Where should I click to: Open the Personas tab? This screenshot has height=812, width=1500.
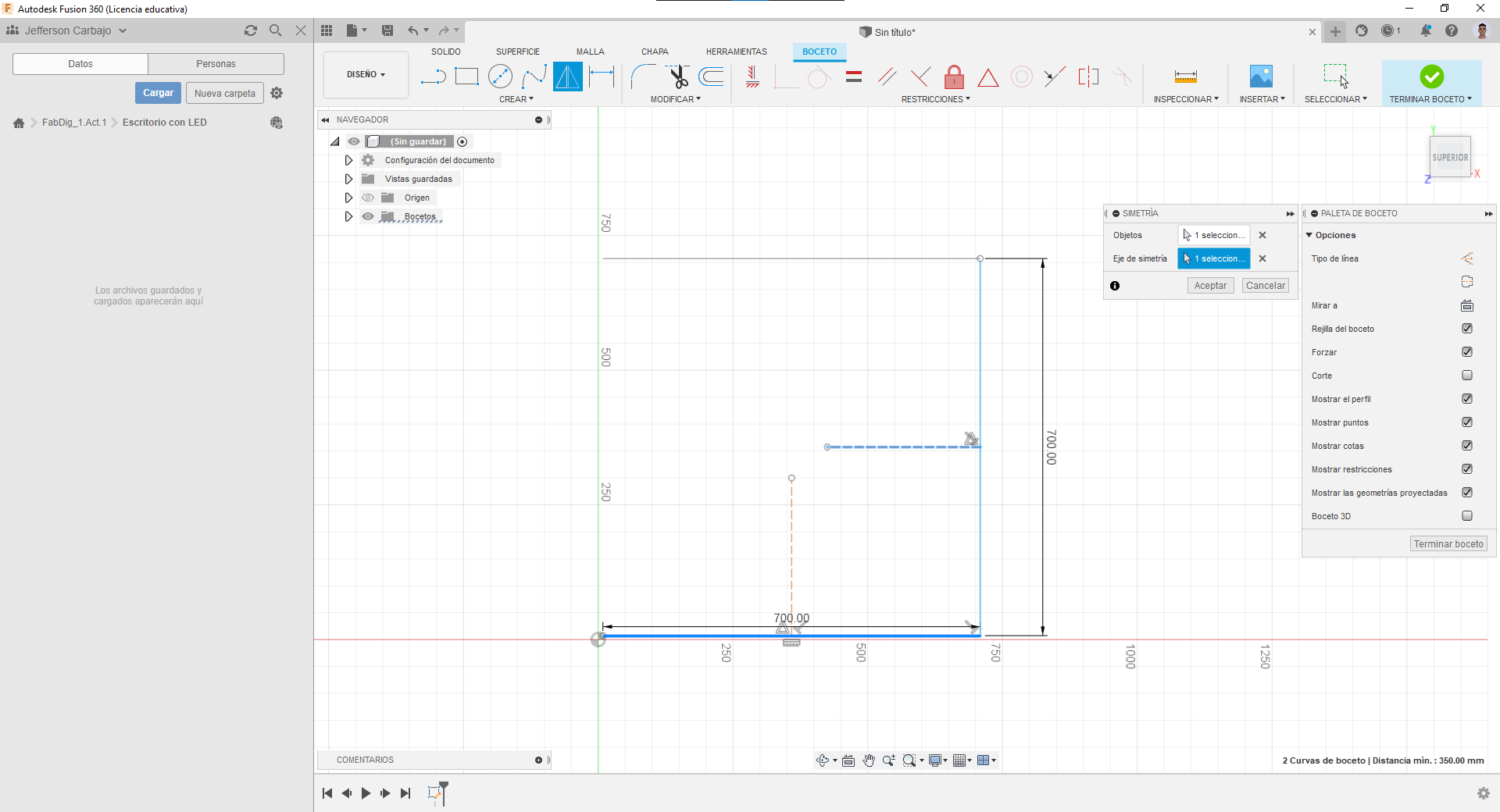(216, 64)
